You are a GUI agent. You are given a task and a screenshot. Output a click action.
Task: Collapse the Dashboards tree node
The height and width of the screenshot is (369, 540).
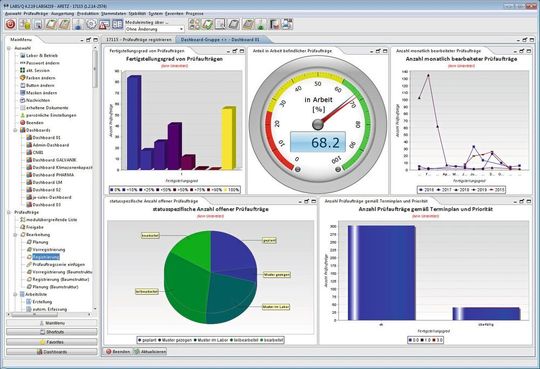coord(15,130)
